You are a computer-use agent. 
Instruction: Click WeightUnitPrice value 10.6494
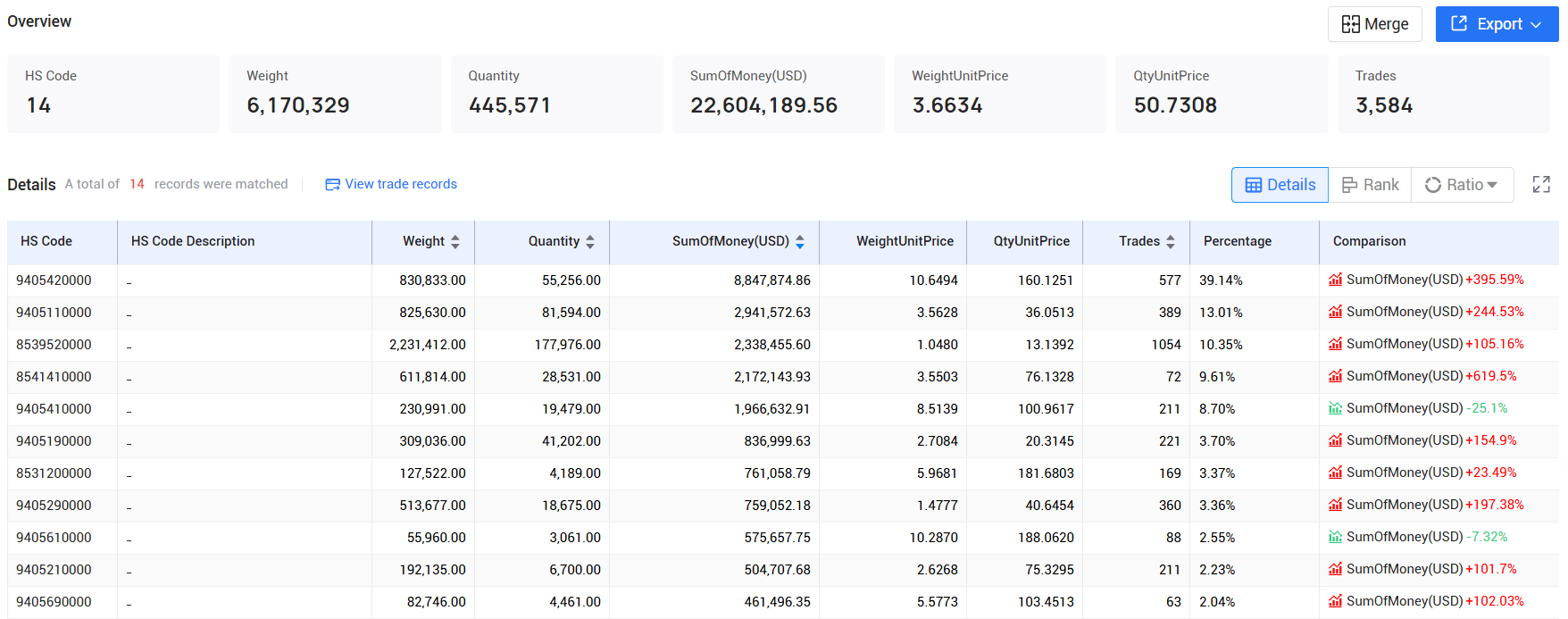934,280
